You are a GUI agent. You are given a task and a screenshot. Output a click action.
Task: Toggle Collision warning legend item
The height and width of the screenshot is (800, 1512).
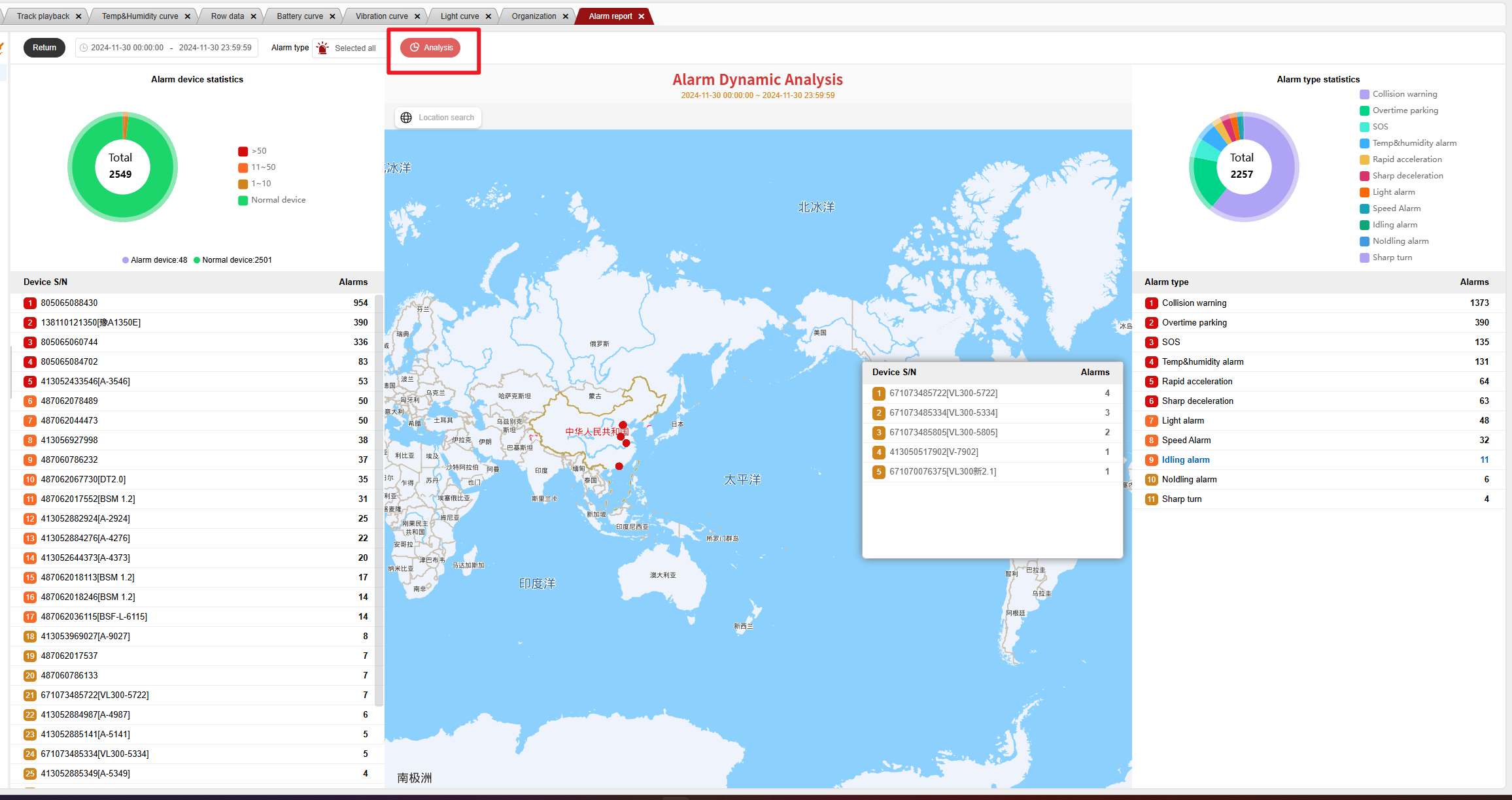tap(1404, 94)
